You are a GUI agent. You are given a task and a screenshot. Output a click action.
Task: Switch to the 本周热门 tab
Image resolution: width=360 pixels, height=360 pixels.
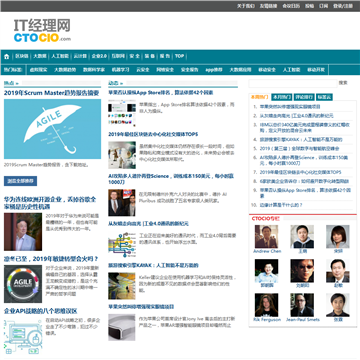pyautogui.click(x=259, y=97)
